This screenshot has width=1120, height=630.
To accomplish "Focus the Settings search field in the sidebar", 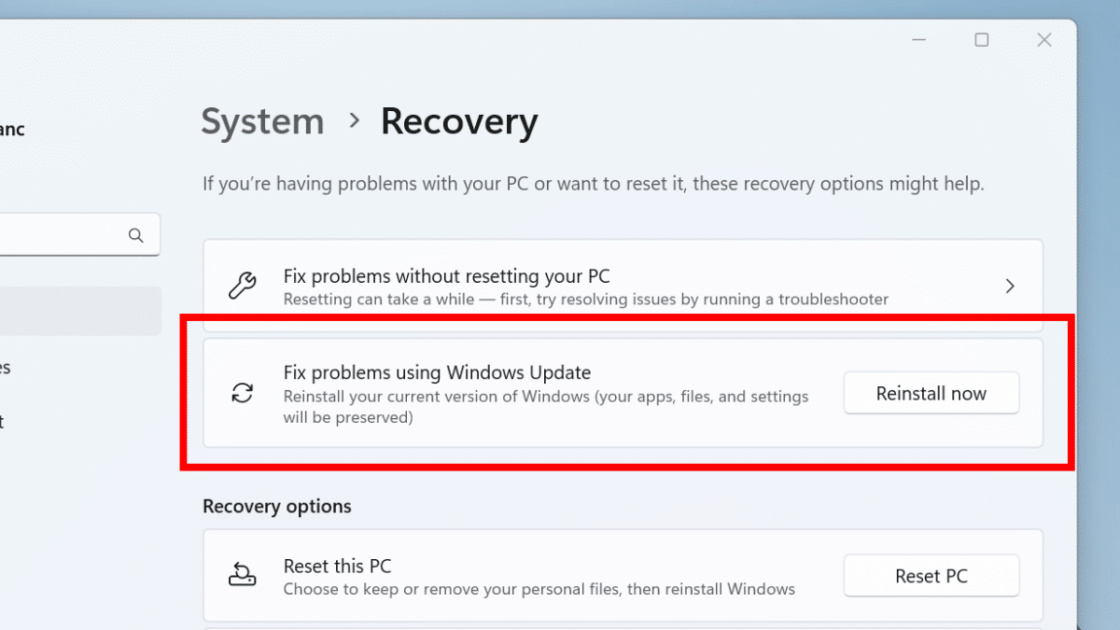I will (60, 236).
